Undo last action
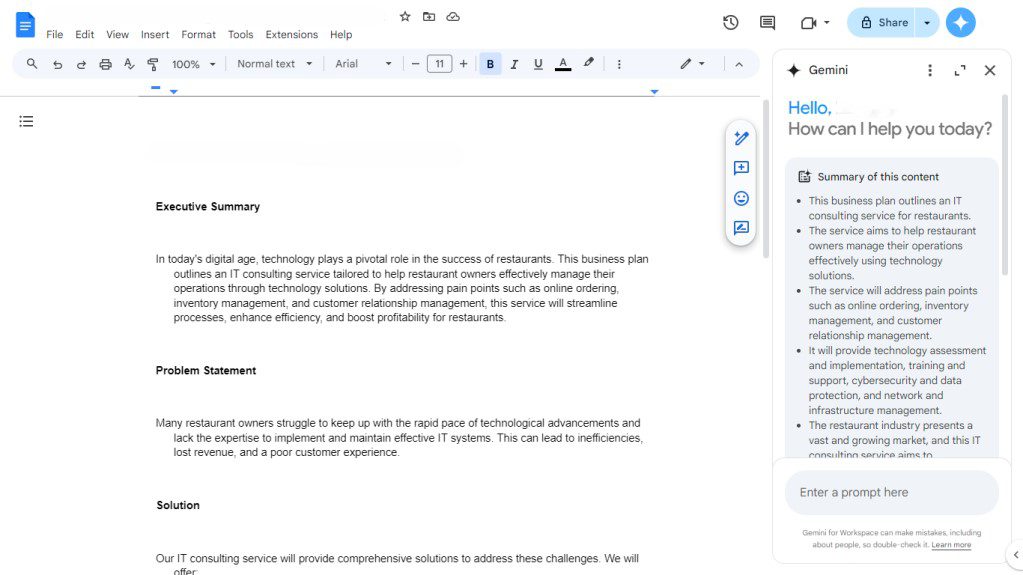Image resolution: width=1023 pixels, height=575 pixels. [57, 64]
